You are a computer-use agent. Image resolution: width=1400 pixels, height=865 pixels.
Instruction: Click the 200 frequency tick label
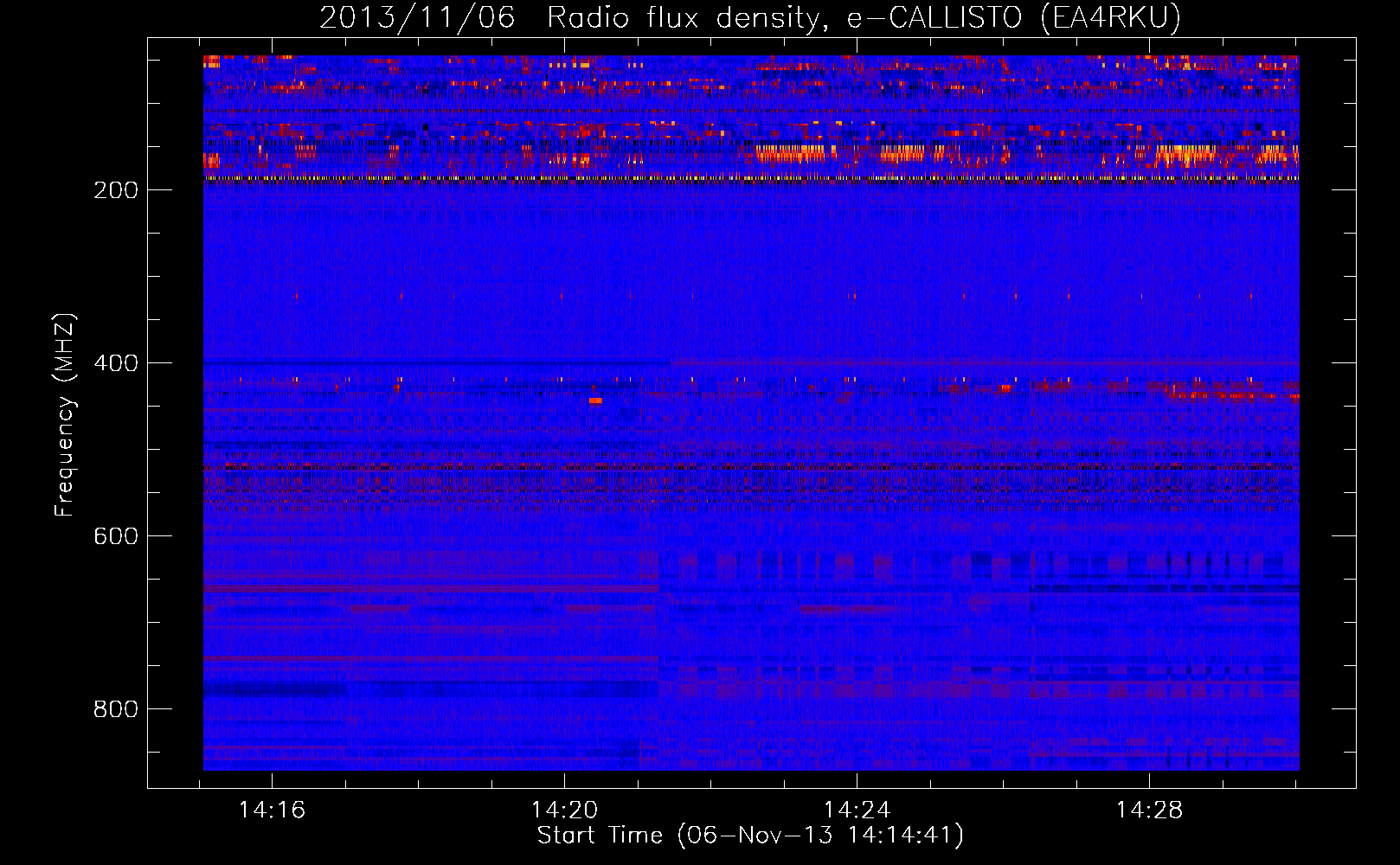click(x=116, y=190)
